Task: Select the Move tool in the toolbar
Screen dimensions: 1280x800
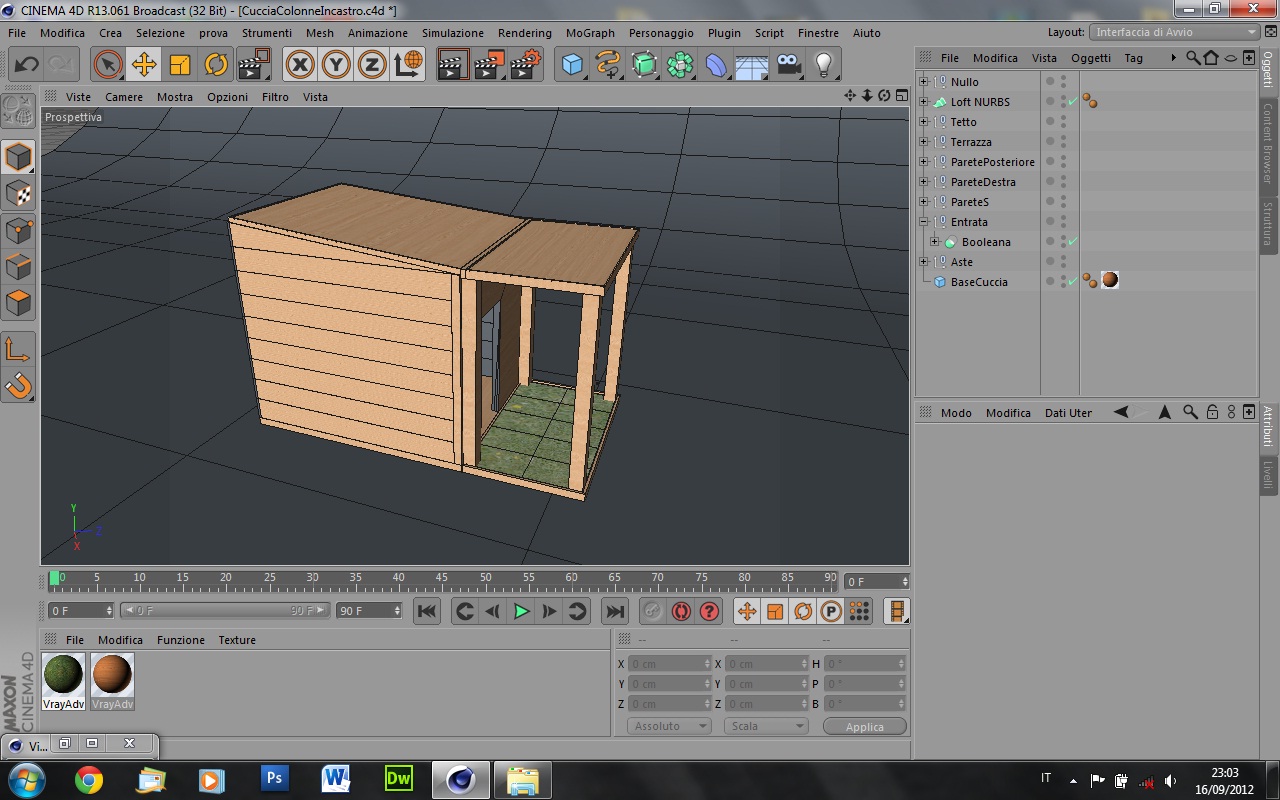Action: click(x=144, y=65)
